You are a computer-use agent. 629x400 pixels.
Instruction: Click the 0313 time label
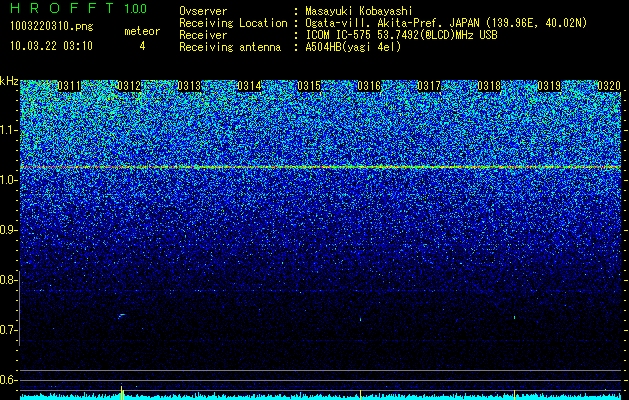(x=189, y=86)
